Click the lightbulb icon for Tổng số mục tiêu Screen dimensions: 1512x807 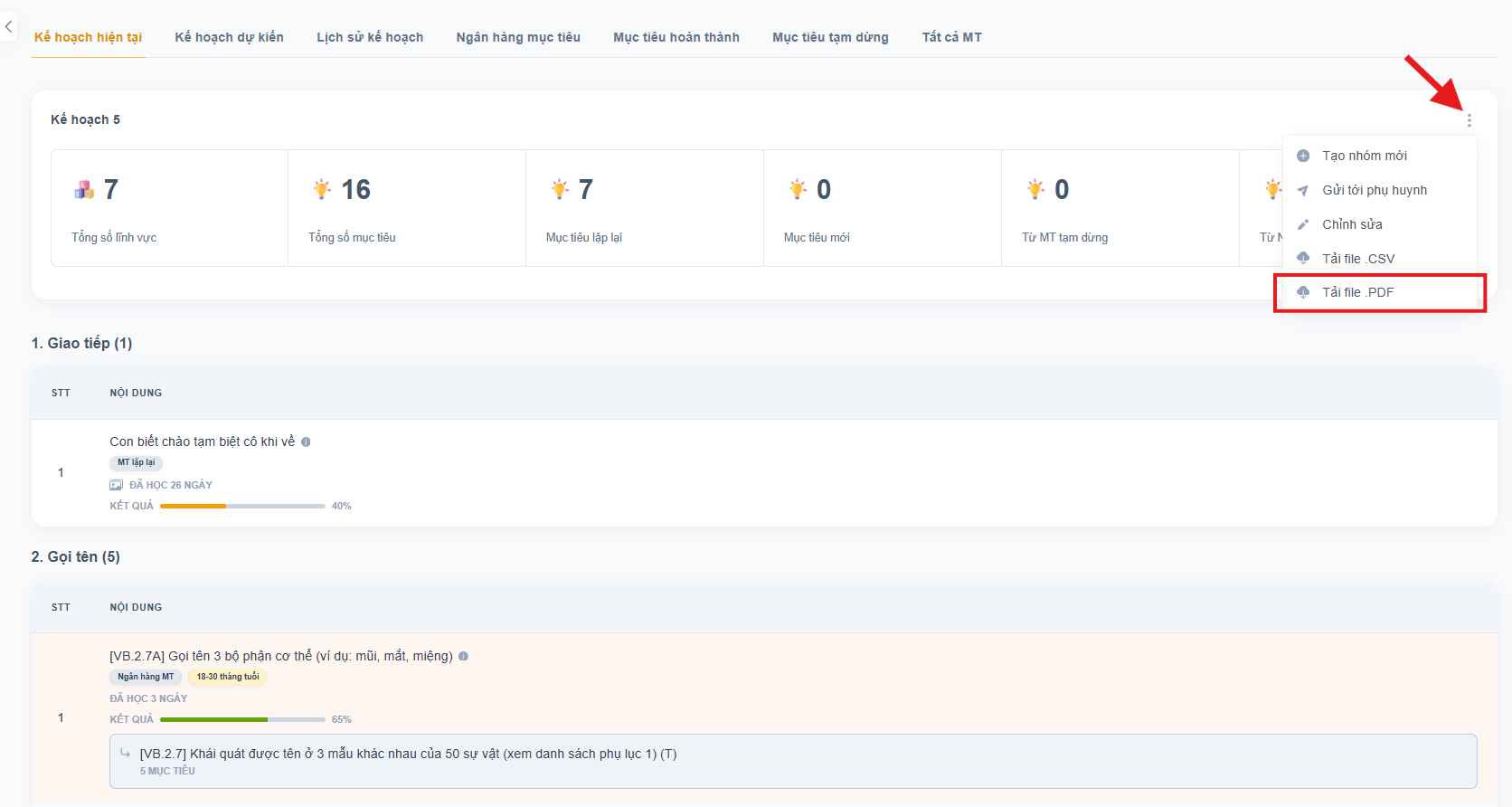(322, 190)
